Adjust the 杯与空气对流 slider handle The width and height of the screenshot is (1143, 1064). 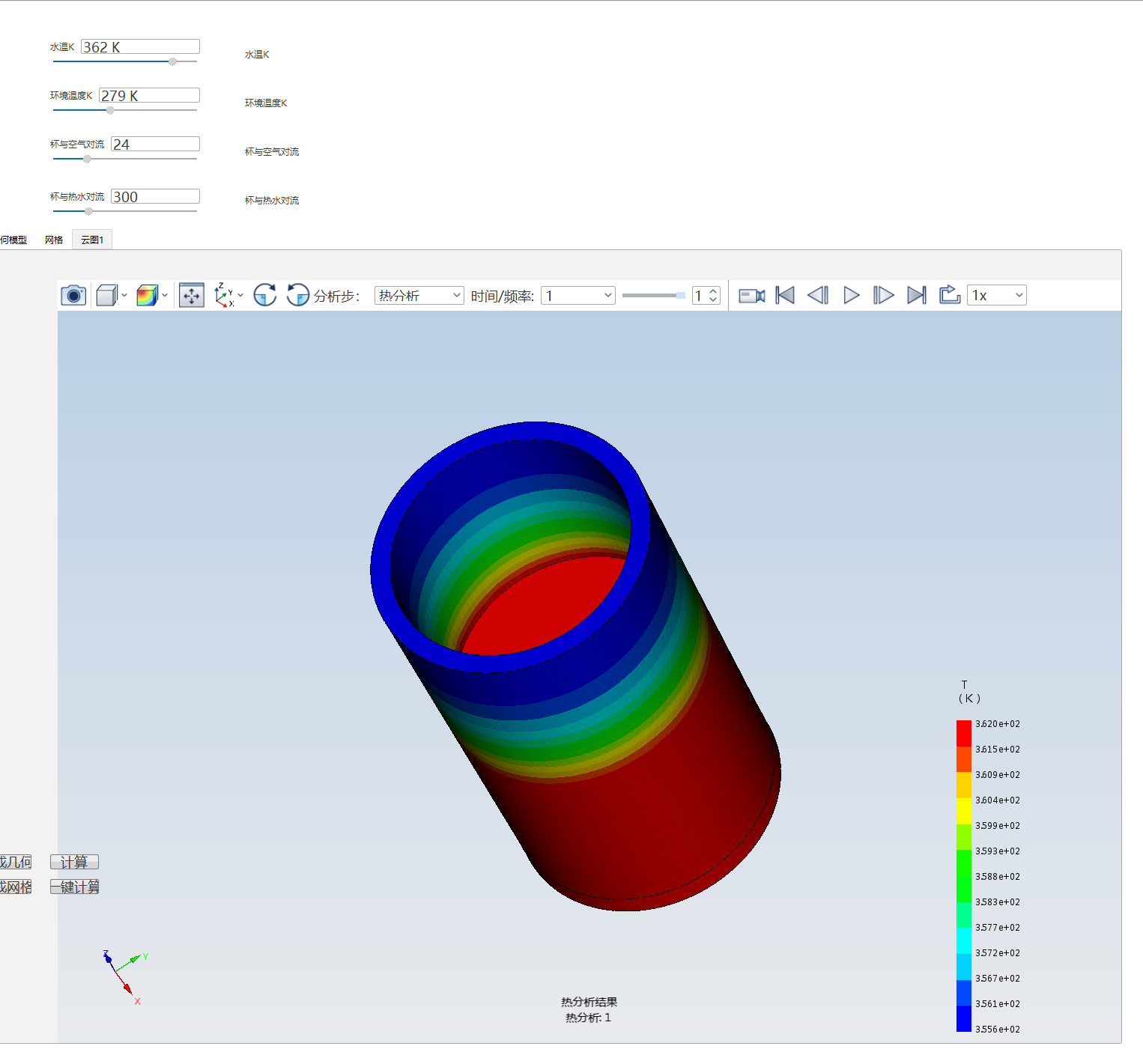pos(87,159)
